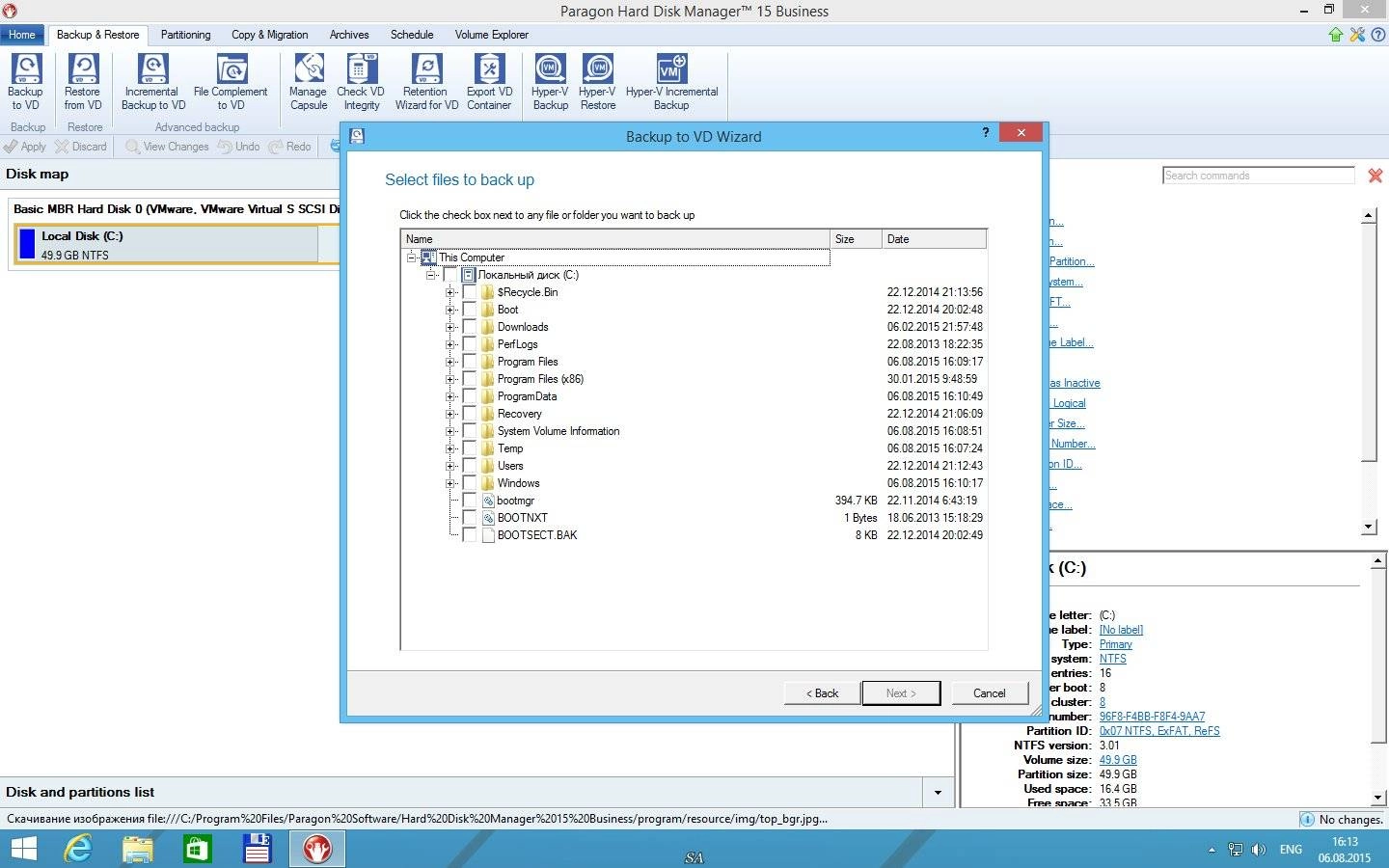Open the Archives tab
1389x868 pixels.
(x=349, y=35)
